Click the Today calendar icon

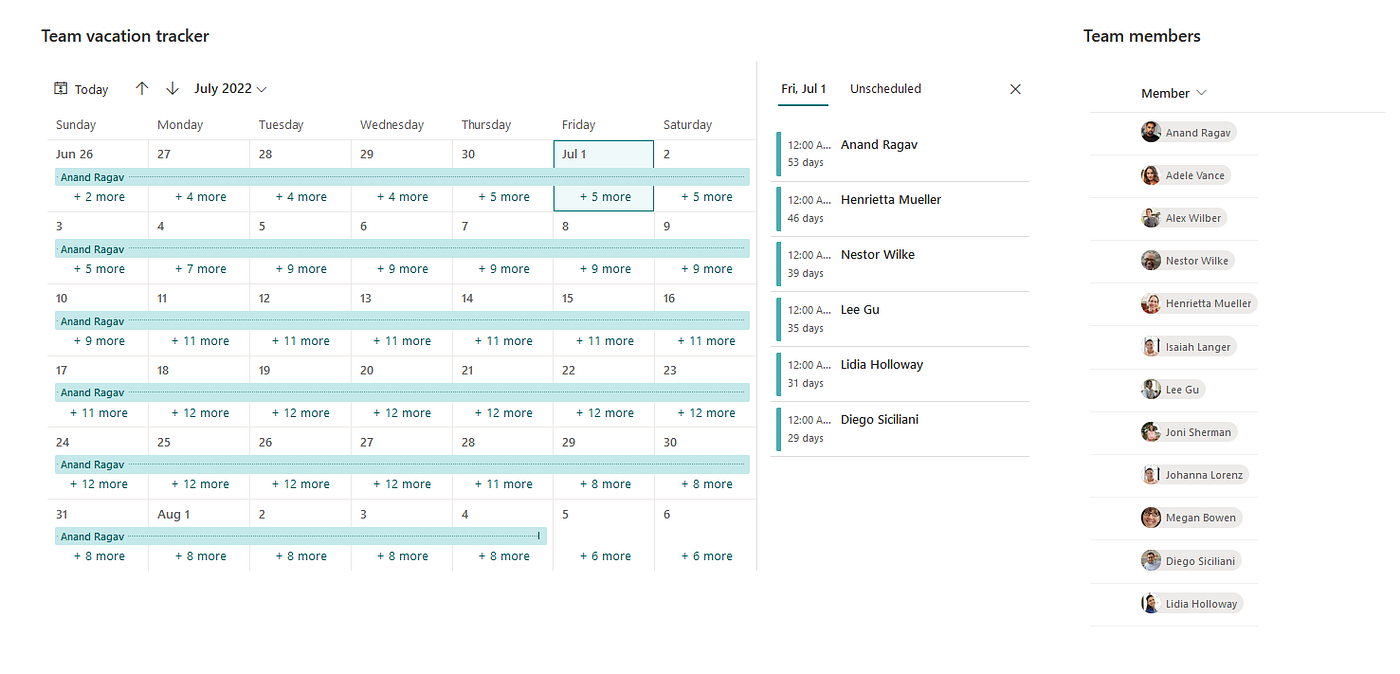click(61, 89)
